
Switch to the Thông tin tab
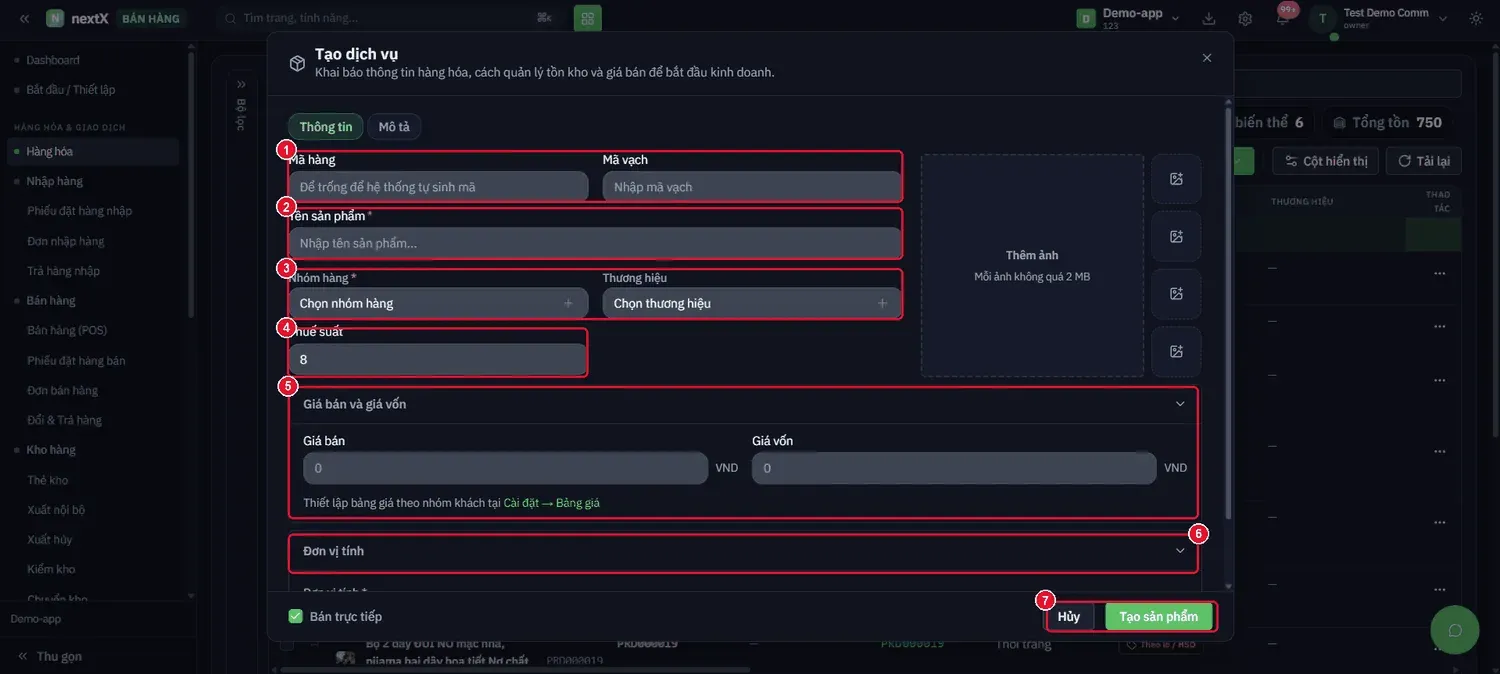pos(326,127)
